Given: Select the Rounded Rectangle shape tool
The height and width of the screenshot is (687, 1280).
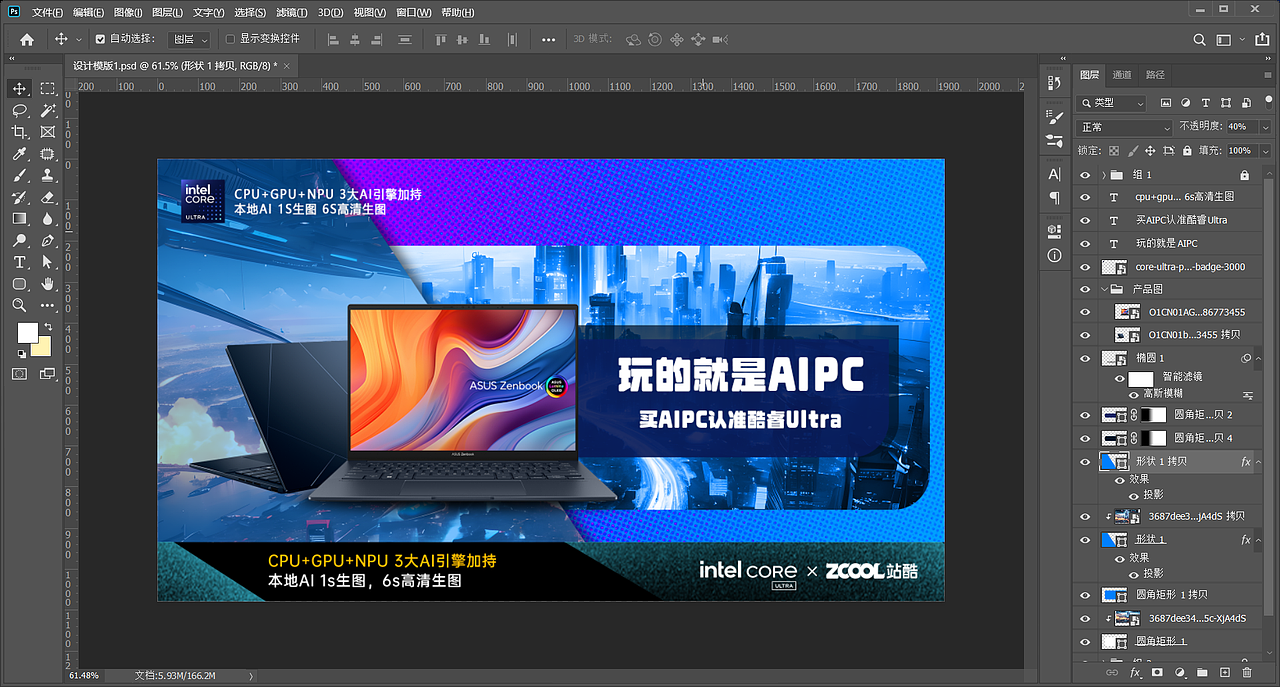Looking at the screenshot, I should coord(19,284).
